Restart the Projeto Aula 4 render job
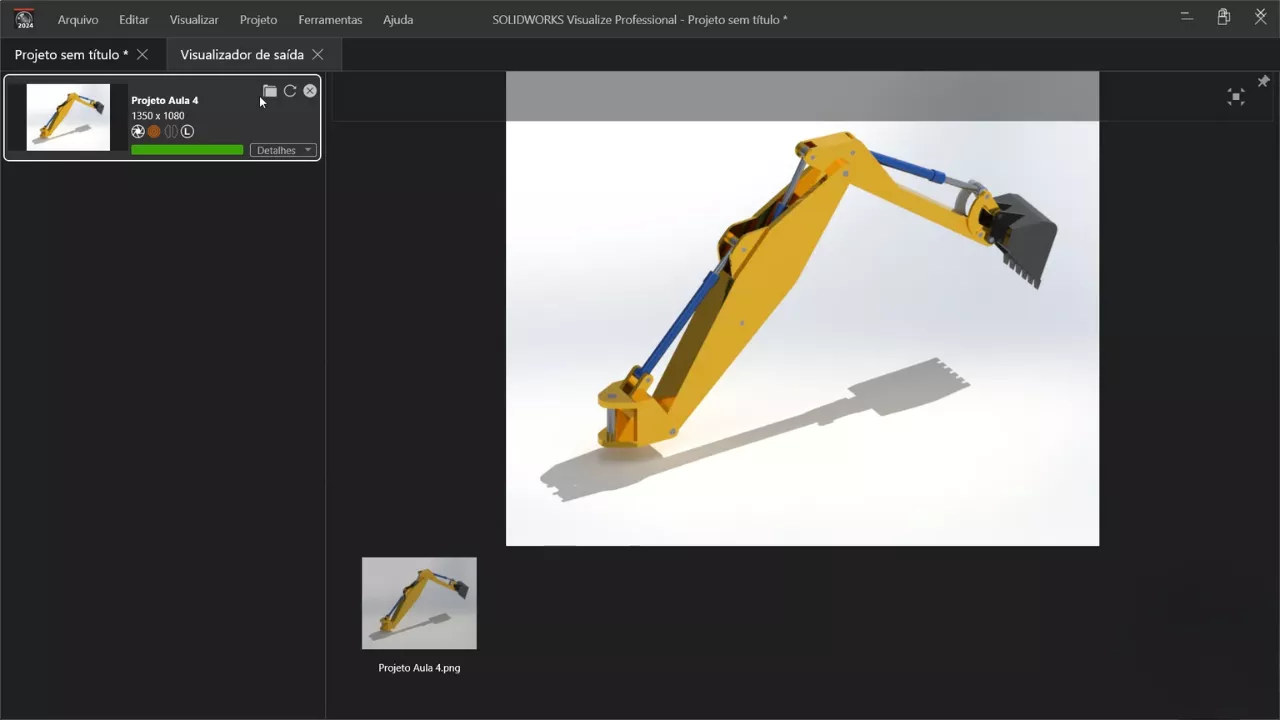 (x=290, y=91)
